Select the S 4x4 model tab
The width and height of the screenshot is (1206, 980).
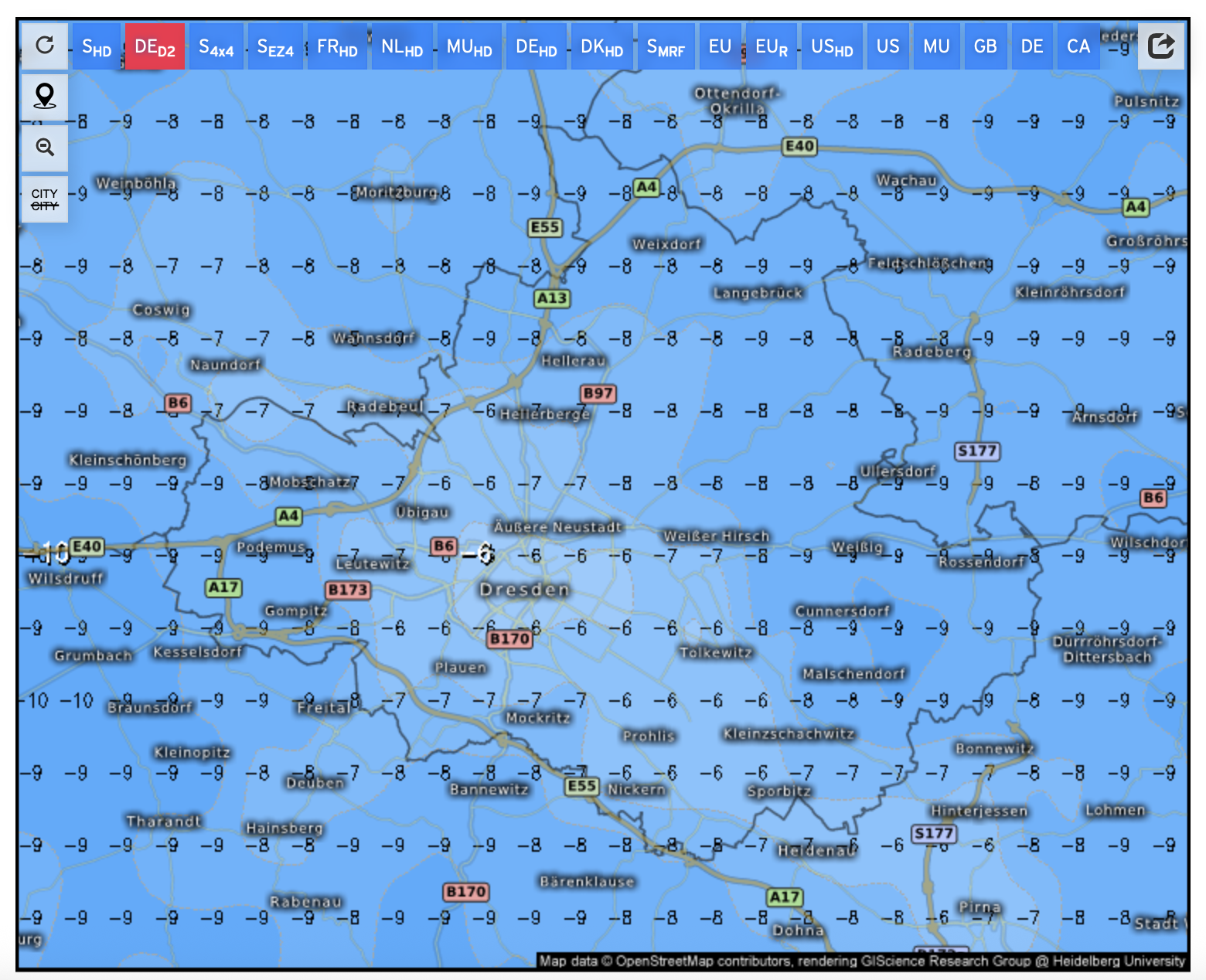216,46
